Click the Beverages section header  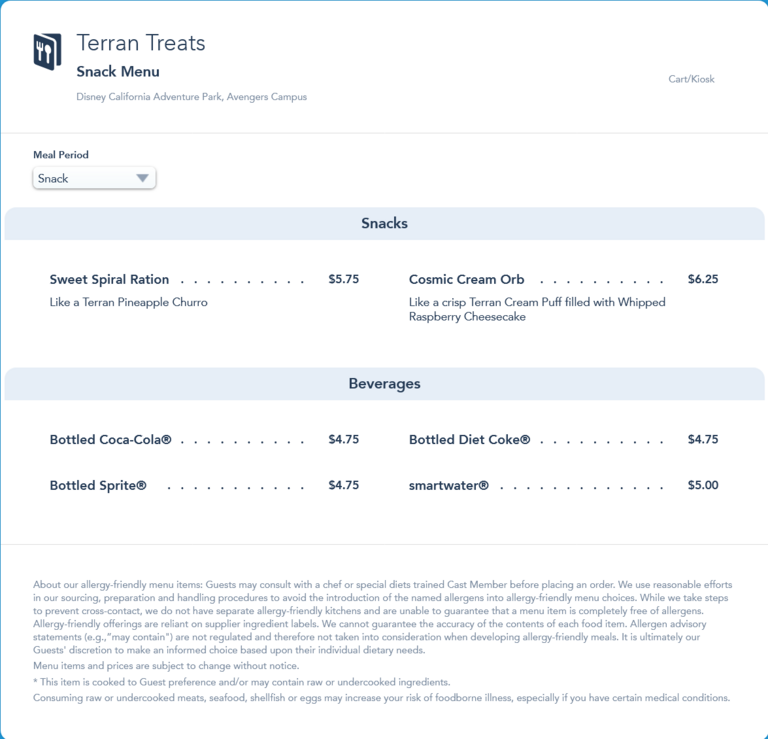tap(384, 384)
